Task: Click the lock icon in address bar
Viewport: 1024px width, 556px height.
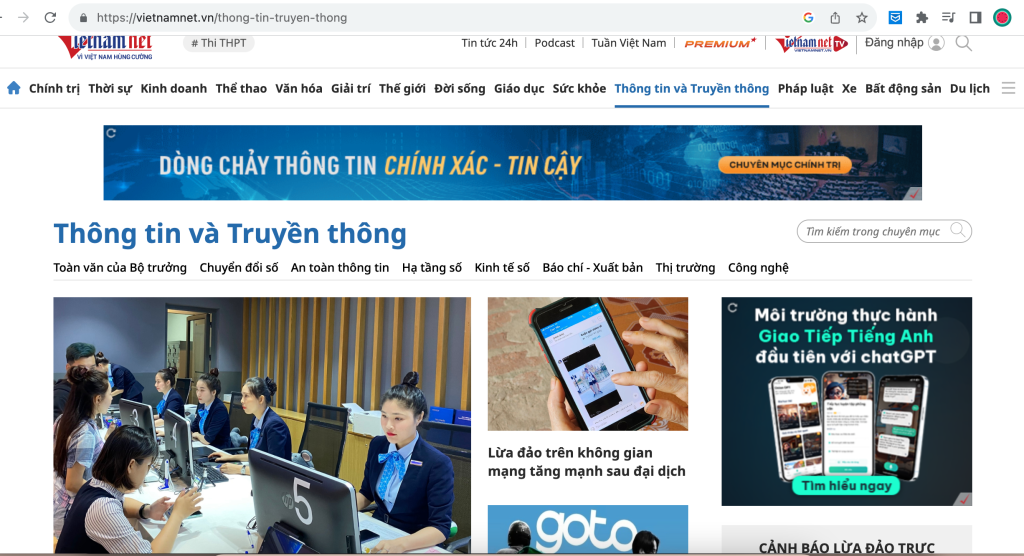Action: (83, 18)
